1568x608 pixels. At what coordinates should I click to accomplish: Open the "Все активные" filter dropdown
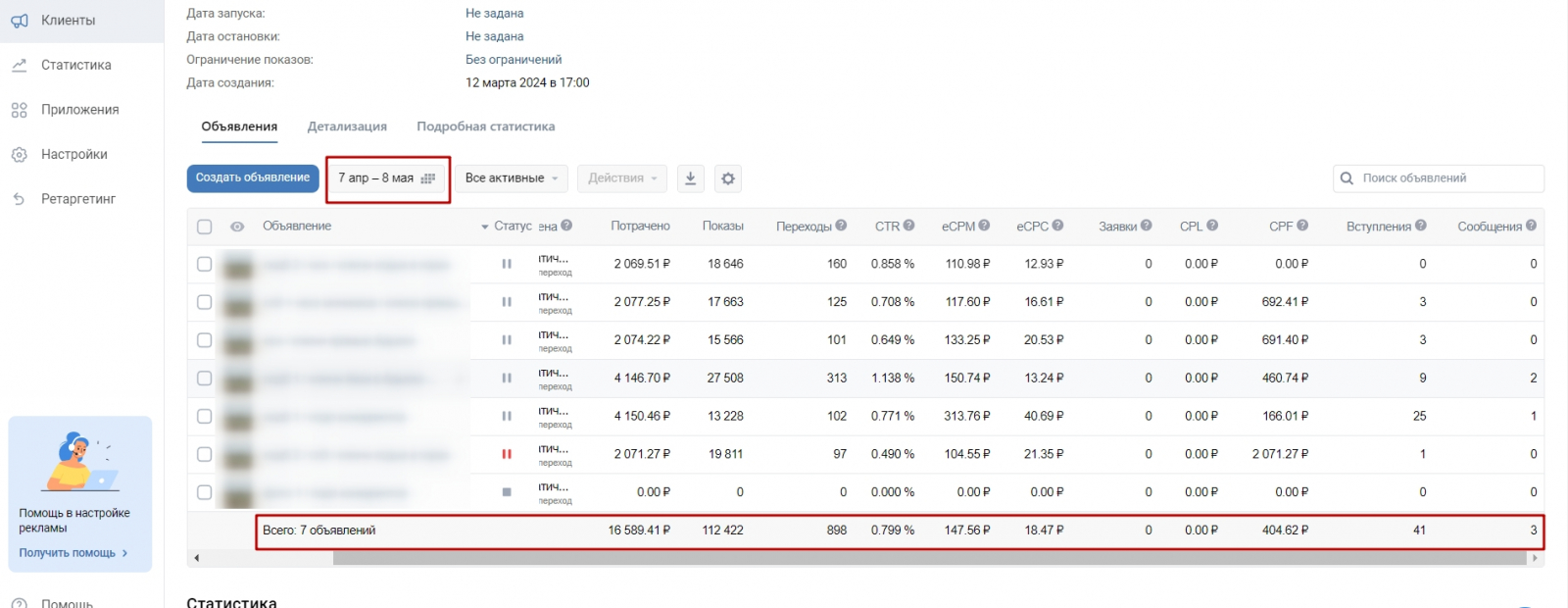point(511,178)
